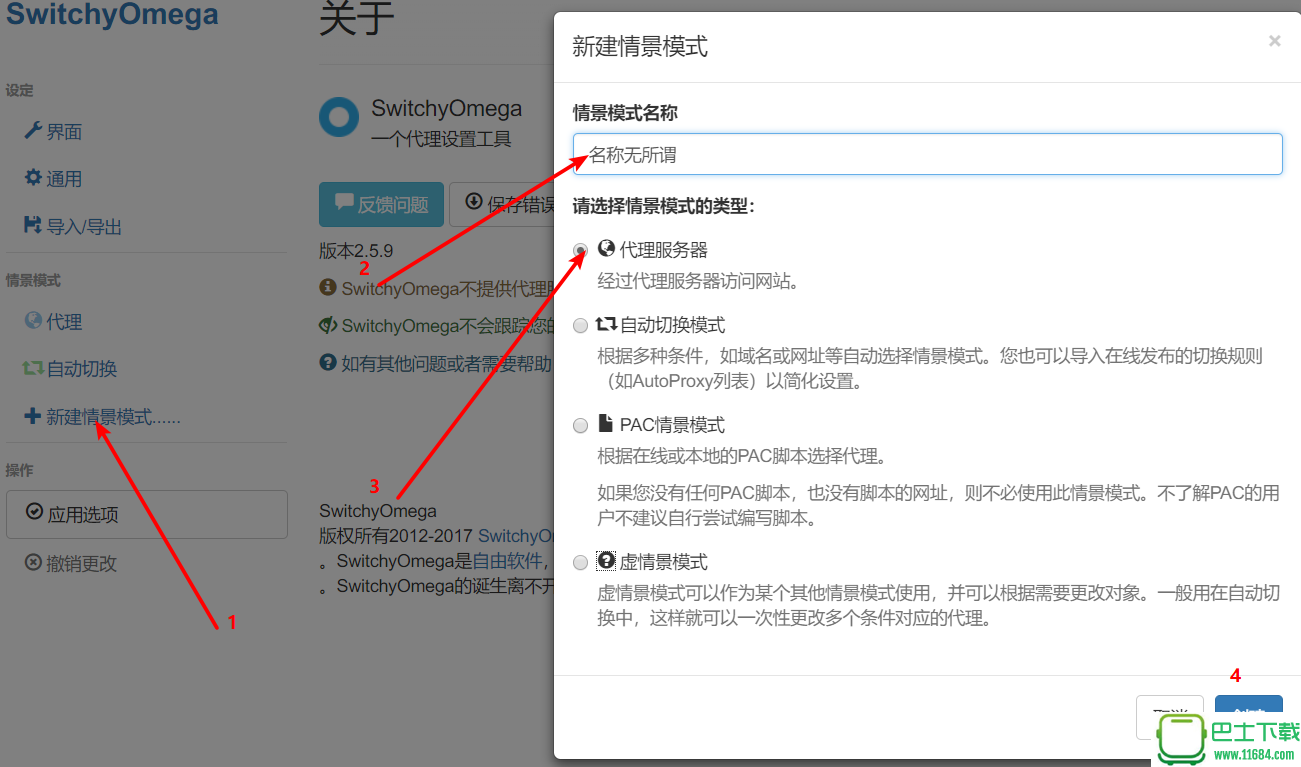Screen dimensions: 1301x767
Task: Click the globe icon beside 代理 profile
Action: click(x=33, y=321)
